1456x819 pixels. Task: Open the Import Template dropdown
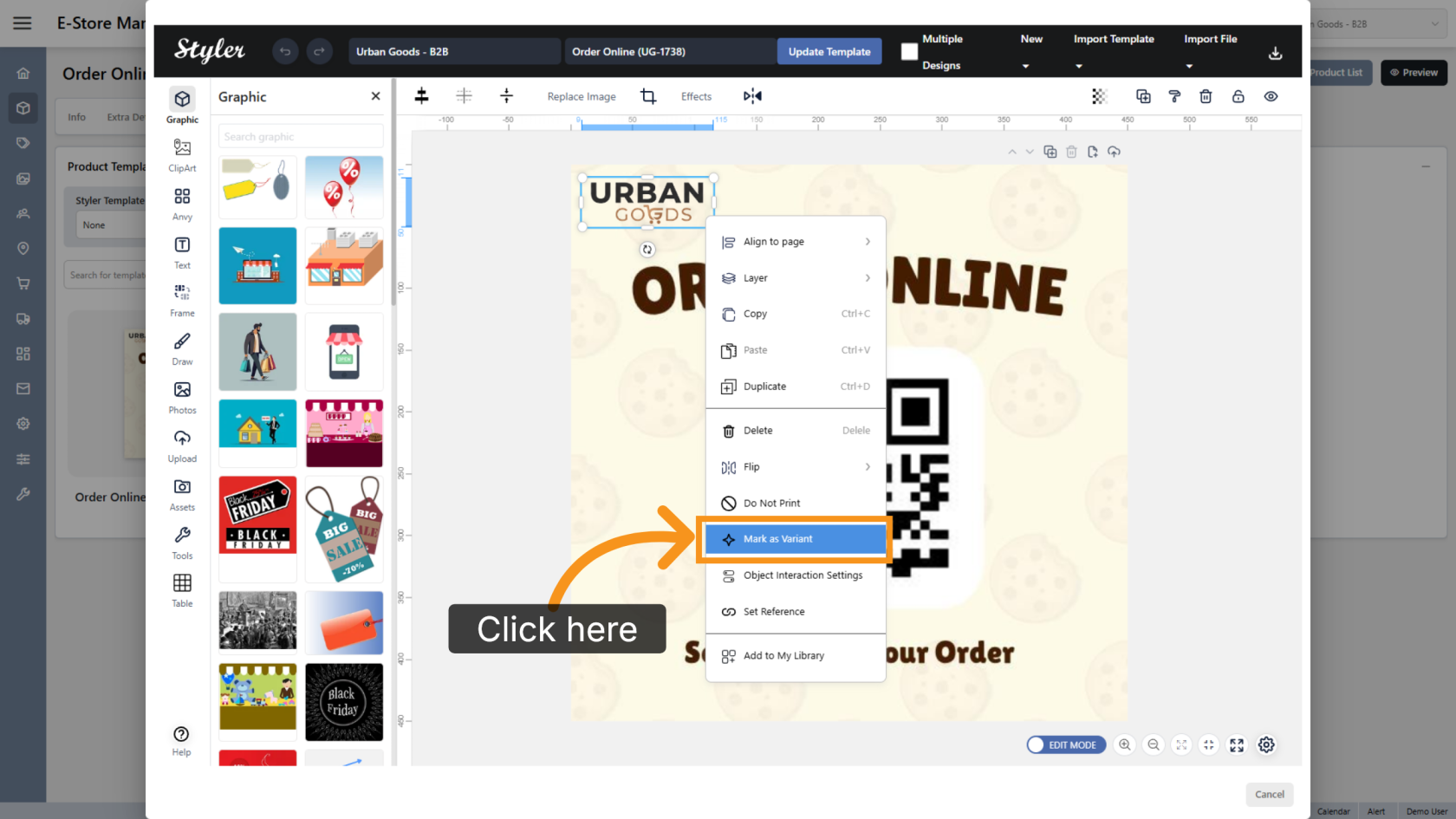1114,52
